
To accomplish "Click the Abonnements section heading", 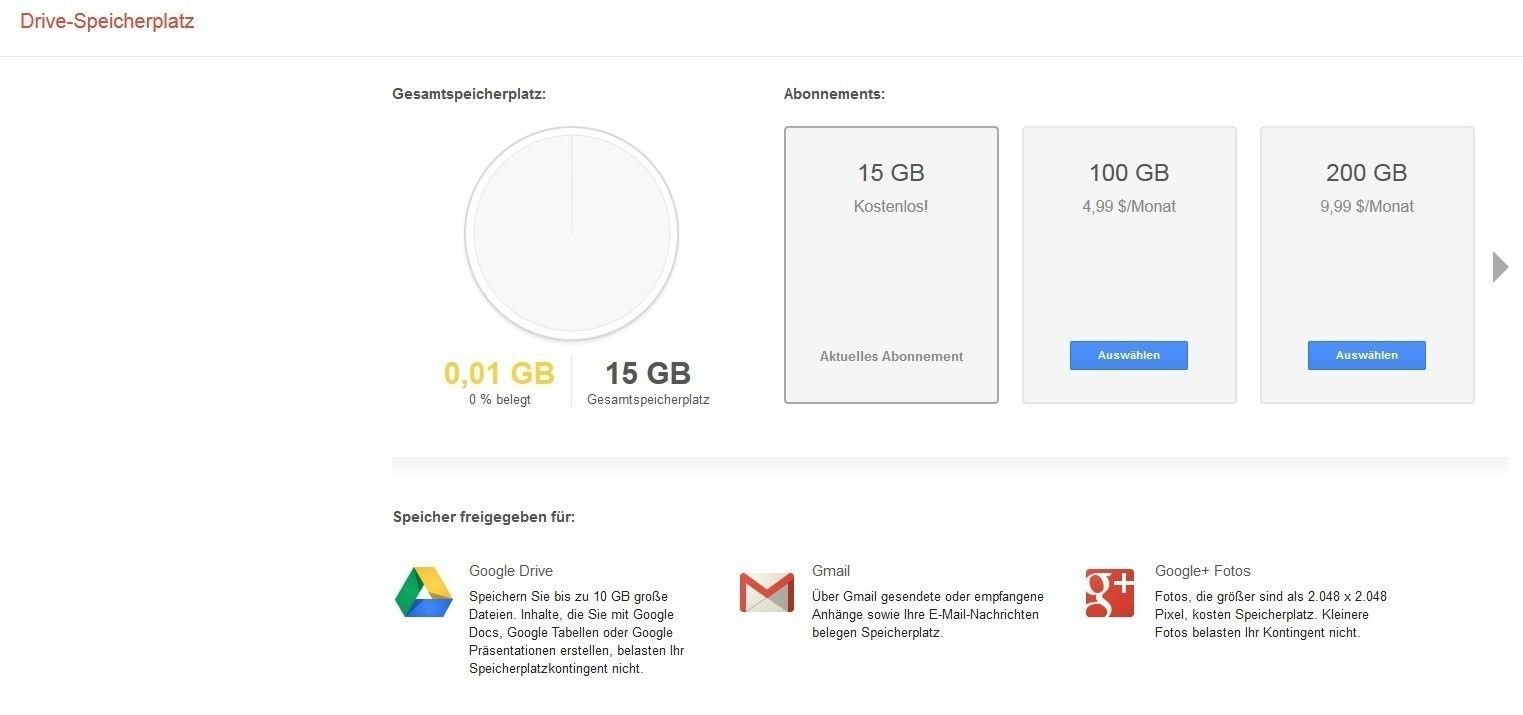I will pyautogui.click(x=835, y=94).
